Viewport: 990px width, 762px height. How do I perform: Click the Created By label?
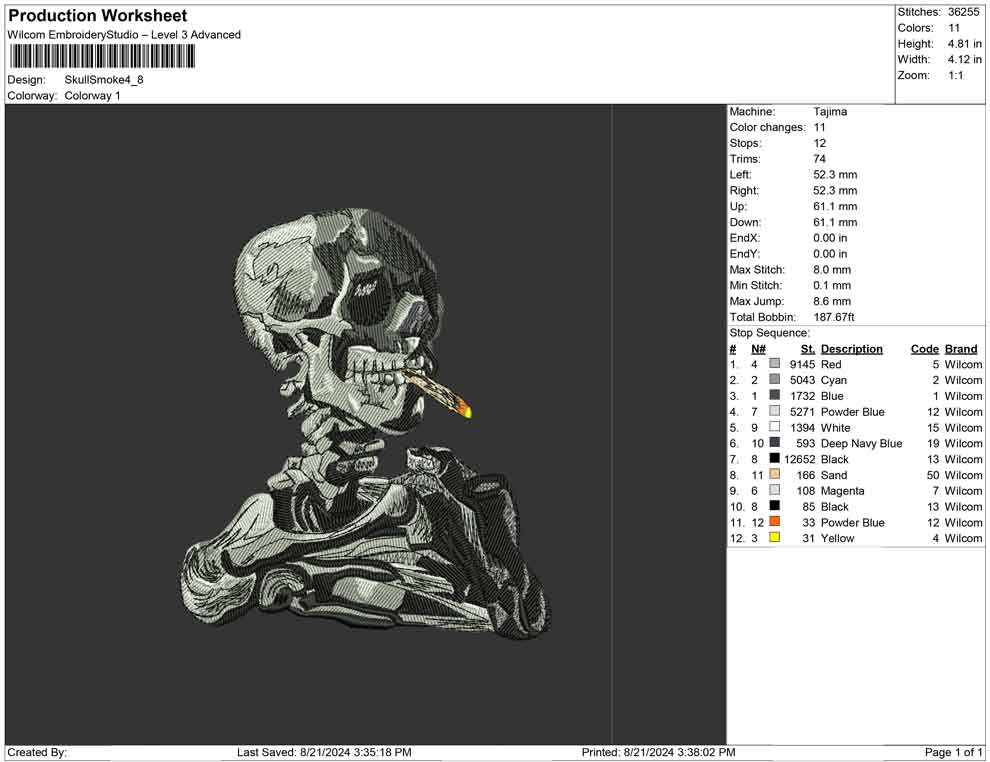(37, 752)
